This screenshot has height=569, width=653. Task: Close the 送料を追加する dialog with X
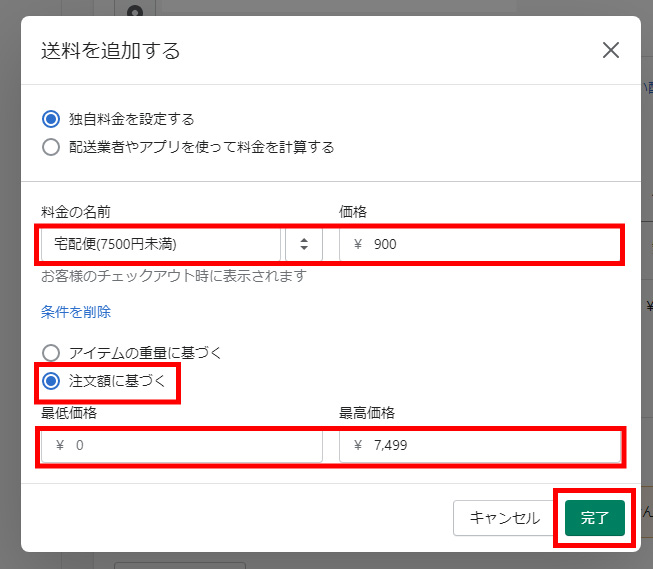tap(611, 50)
